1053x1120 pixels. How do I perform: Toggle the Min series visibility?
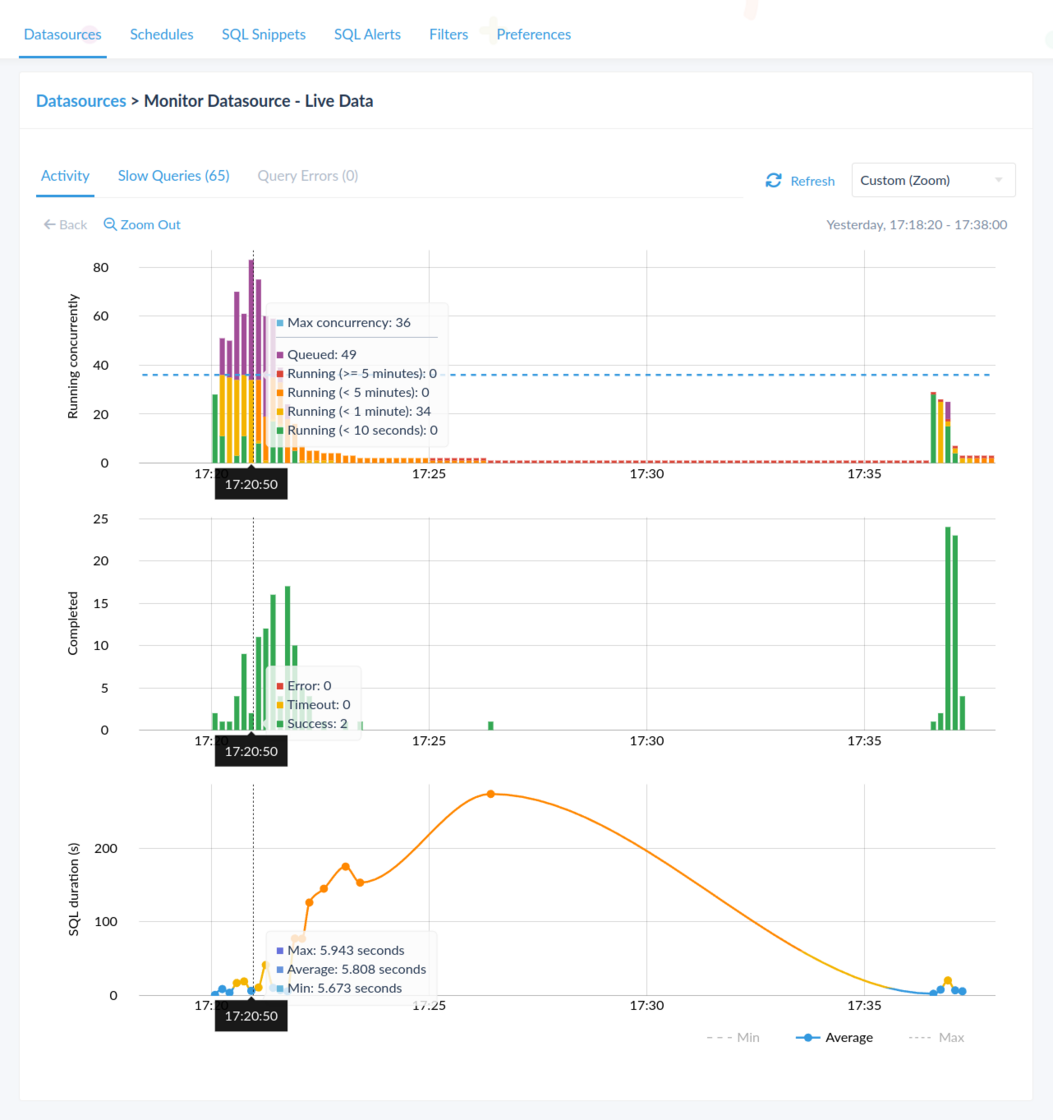click(733, 1037)
